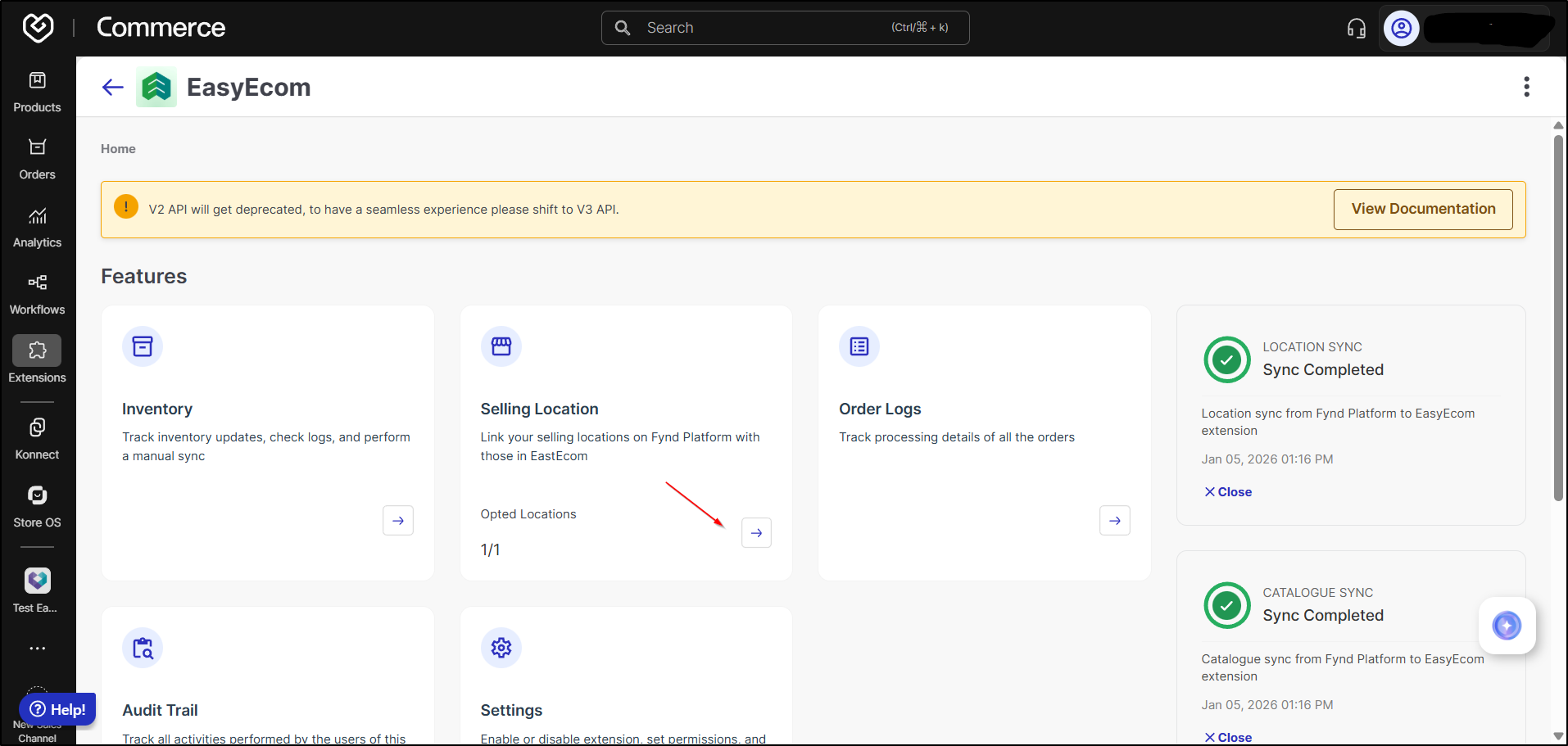Open Analytics from the sidebar

37,226
